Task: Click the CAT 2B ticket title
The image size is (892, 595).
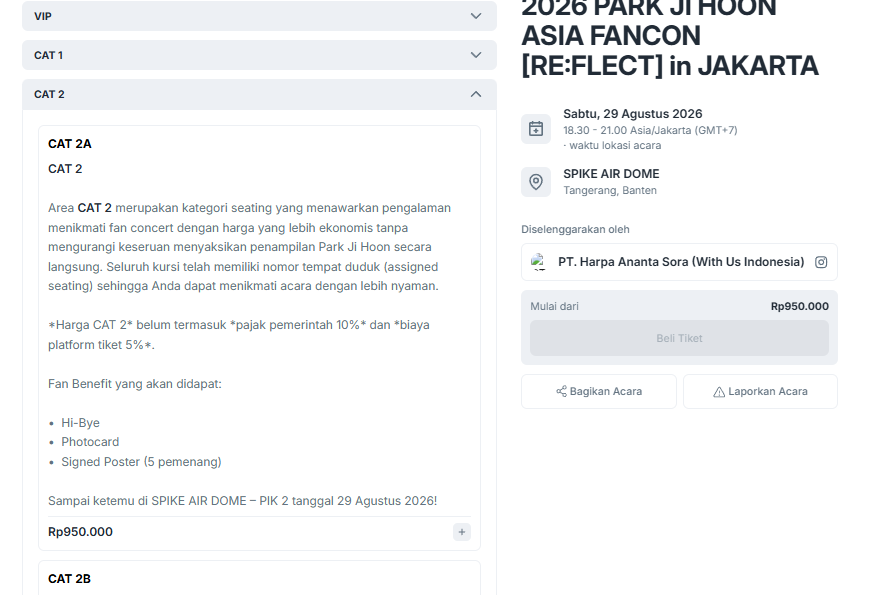Action: [69, 579]
